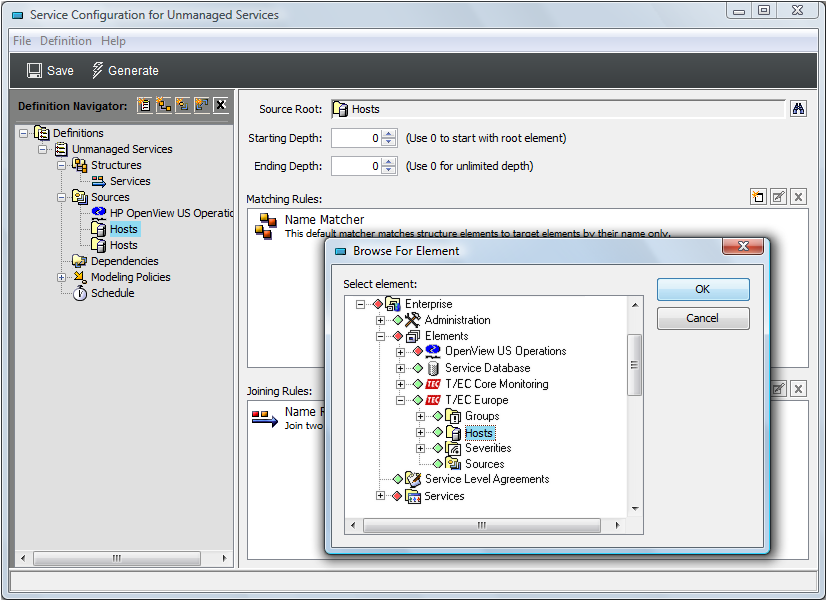Screen dimensions: 826x600
Task: Click the Source Root field
Action: click(558, 109)
